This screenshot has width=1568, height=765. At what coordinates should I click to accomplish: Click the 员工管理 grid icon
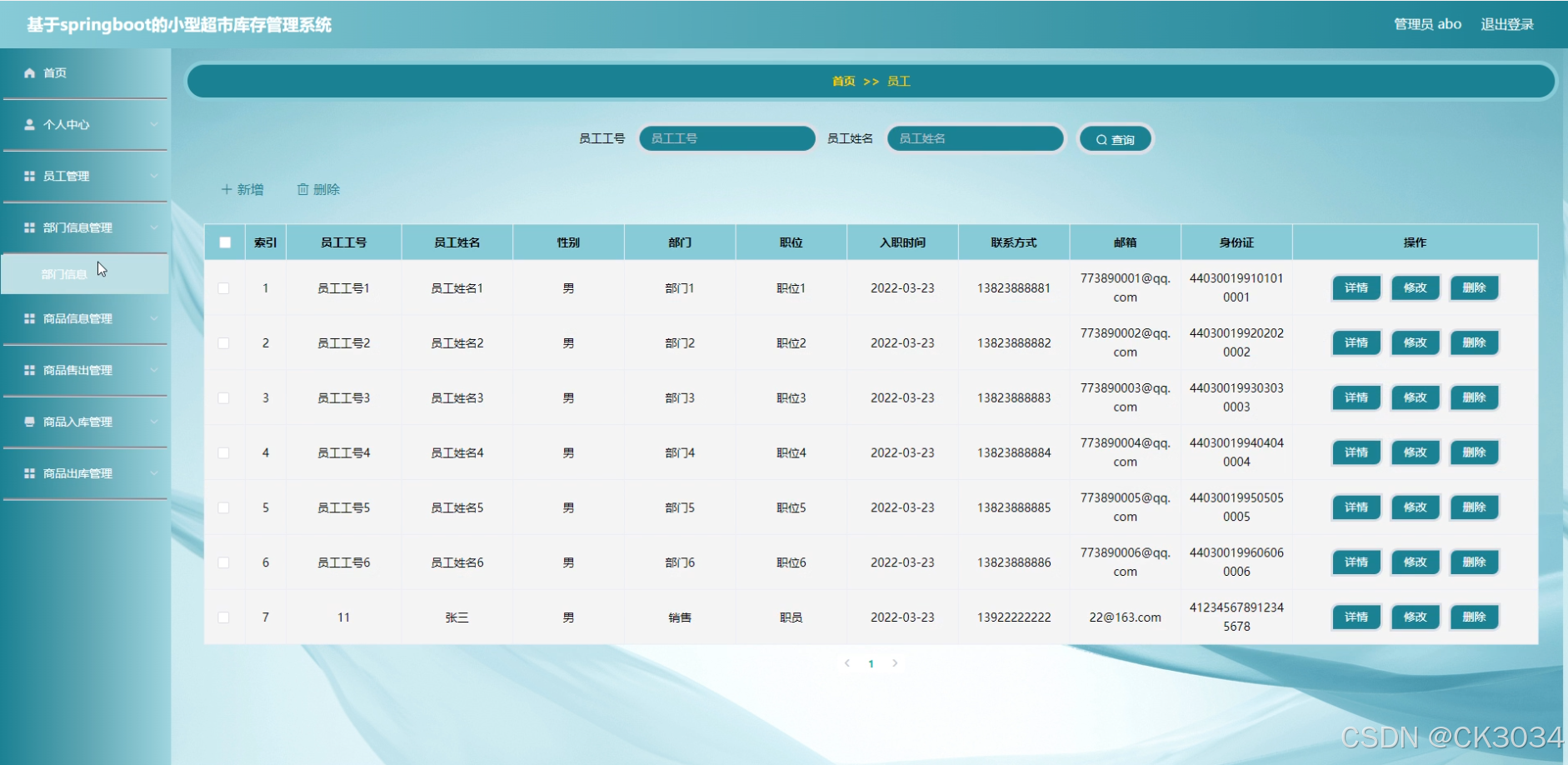coord(29,176)
